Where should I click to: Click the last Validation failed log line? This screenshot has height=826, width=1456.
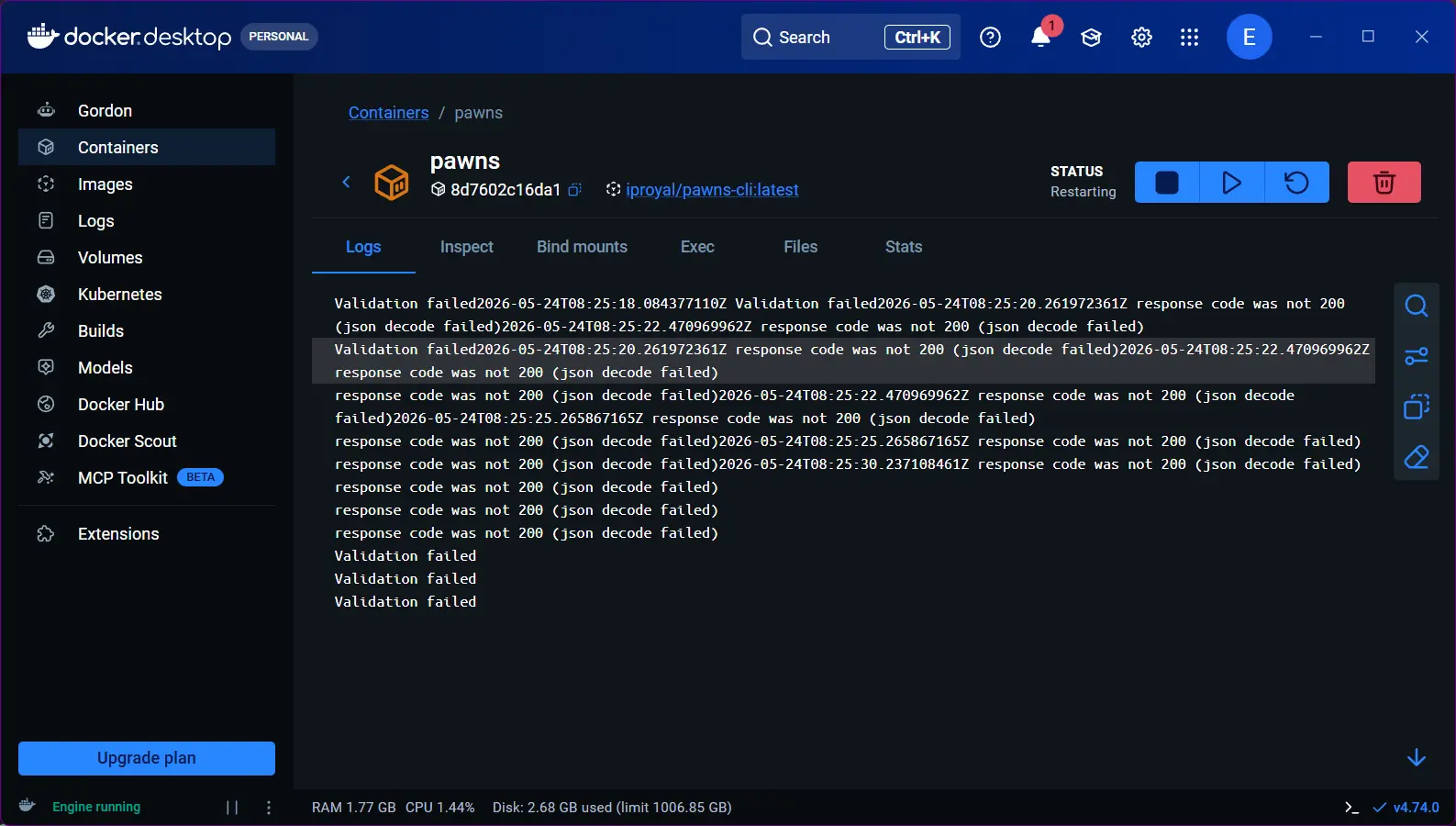(x=406, y=602)
